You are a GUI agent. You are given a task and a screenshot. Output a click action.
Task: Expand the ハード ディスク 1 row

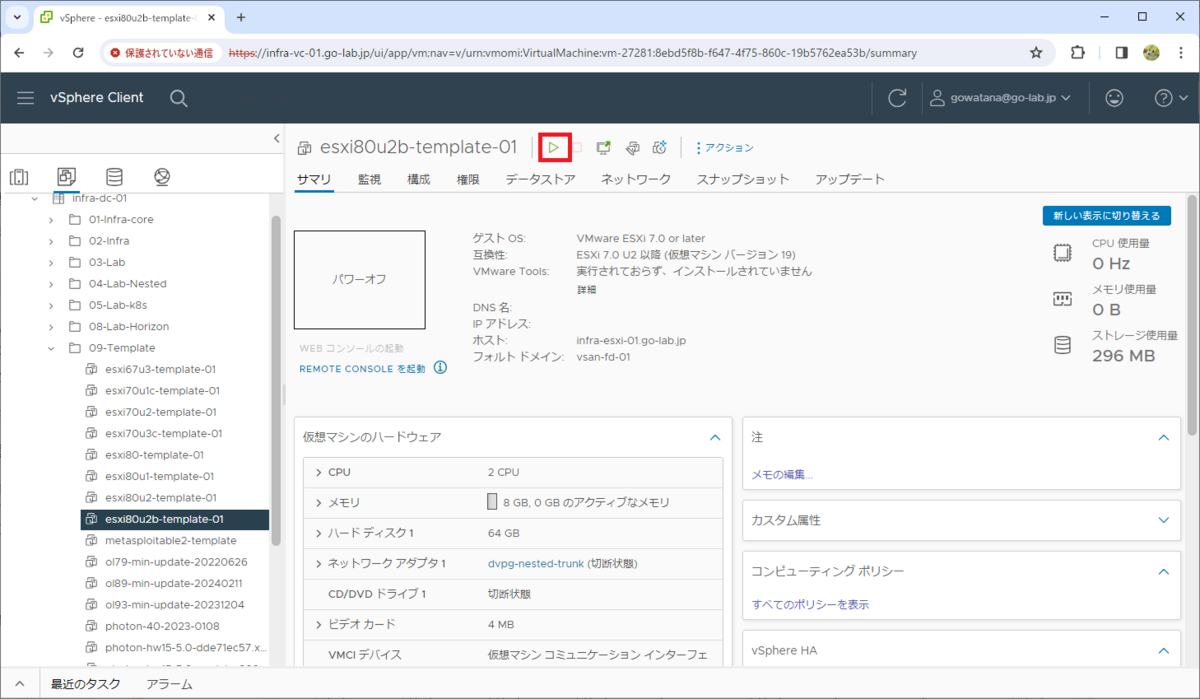click(x=318, y=533)
